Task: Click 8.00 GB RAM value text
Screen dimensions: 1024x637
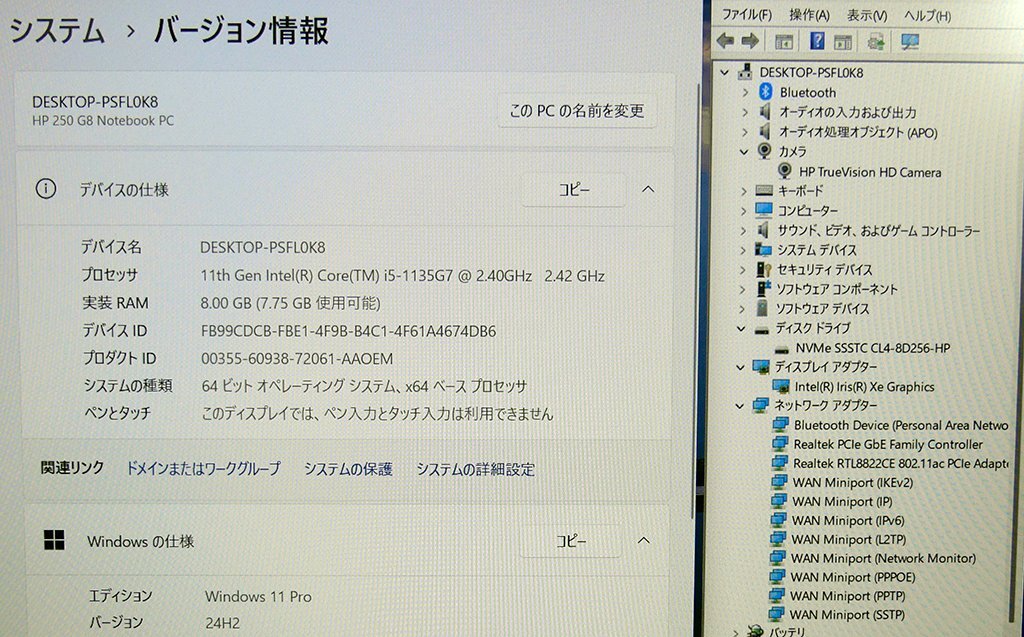Action: (x=291, y=303)
